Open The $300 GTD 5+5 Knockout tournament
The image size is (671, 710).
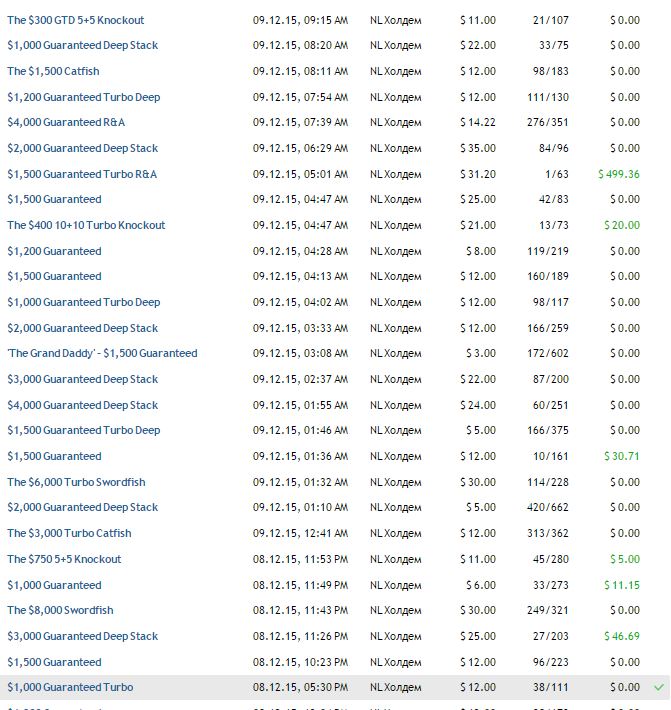[x=75, y=20]
